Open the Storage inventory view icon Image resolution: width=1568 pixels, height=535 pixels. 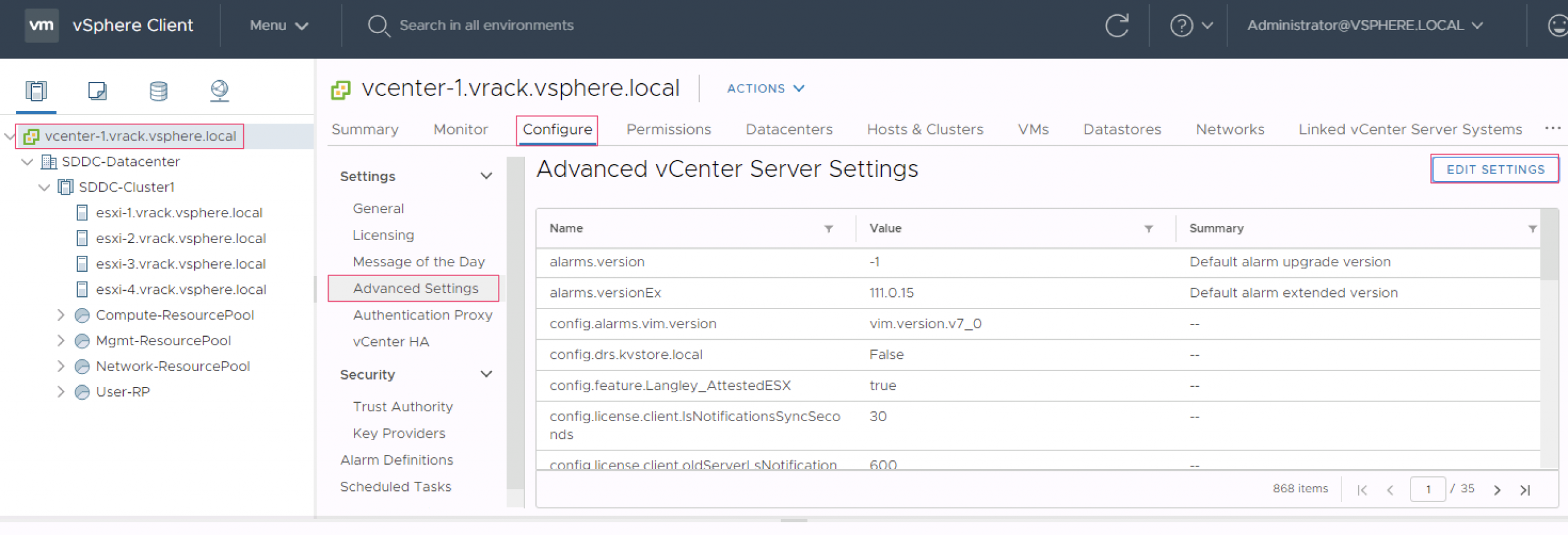(159, 91)
